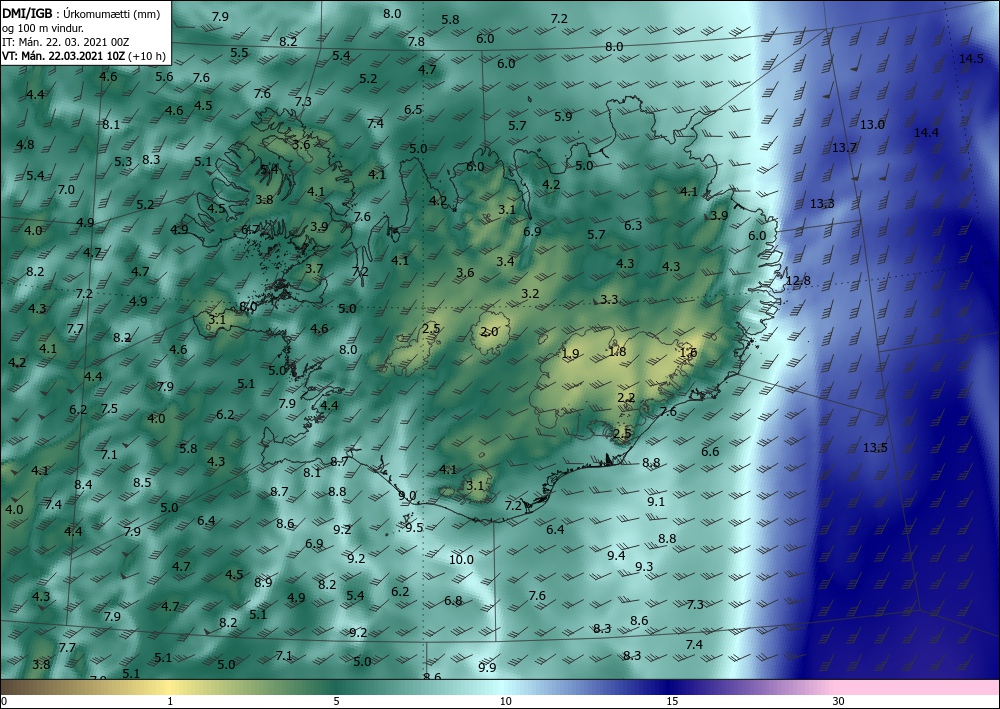Viewport: 1000px width, 709px height.
Task: Click the map value 5.3
Action: (123, 161)
